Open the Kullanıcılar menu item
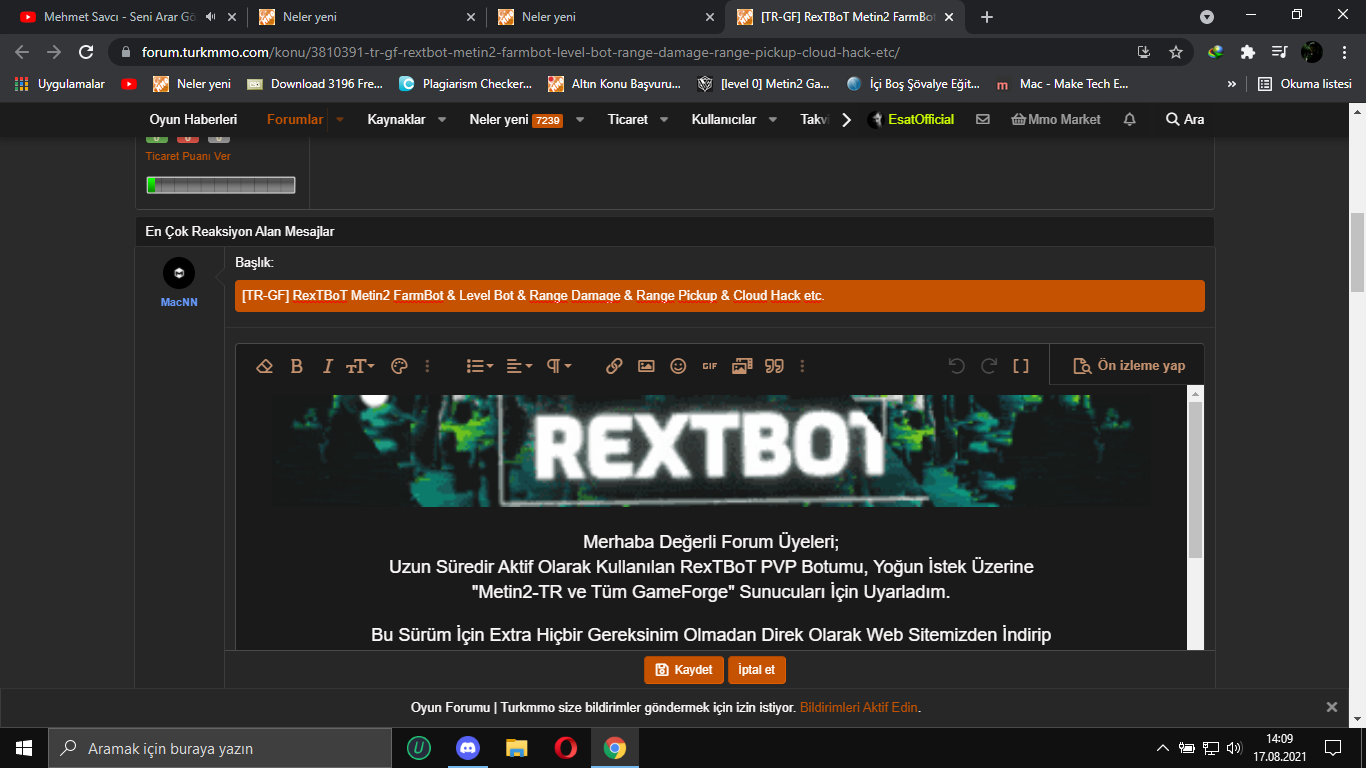The width and height of the screenshot is (1366, 768). coord(724,119)
